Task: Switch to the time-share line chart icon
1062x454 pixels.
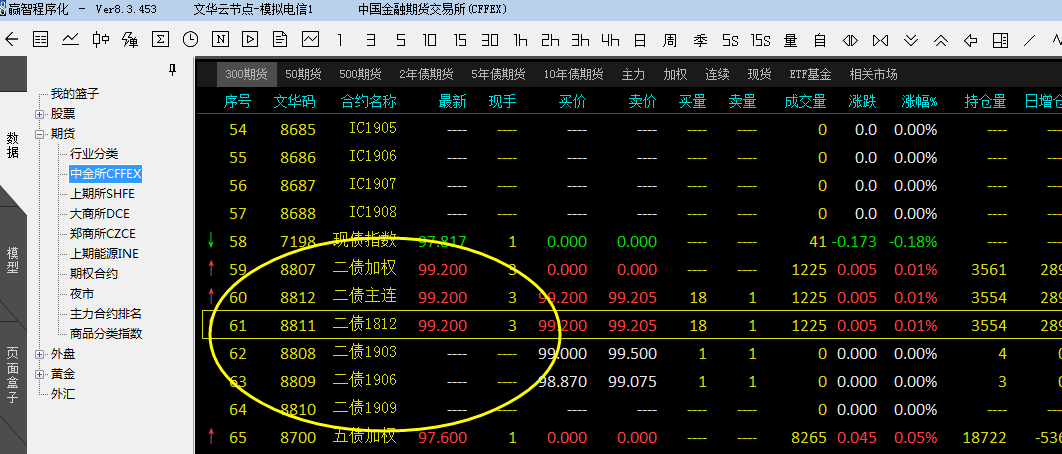Action: click(70, 39)
